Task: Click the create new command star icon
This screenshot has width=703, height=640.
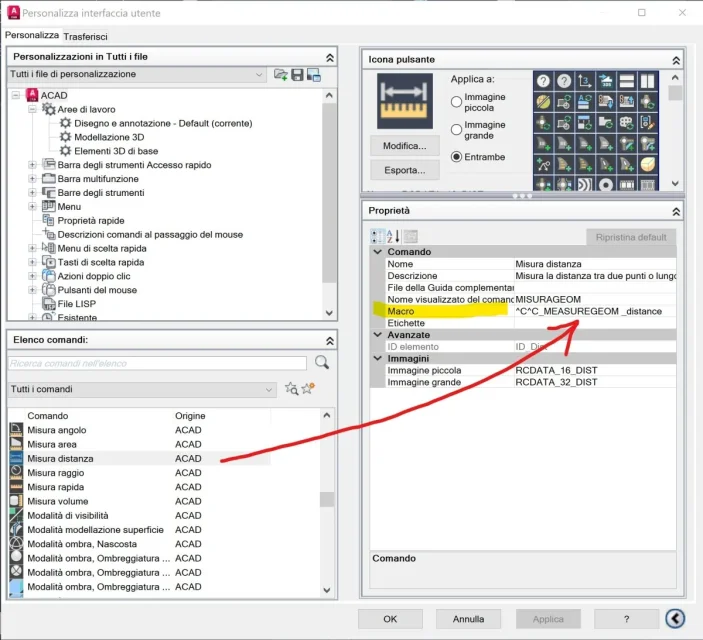Action: [x=308, y=388]
